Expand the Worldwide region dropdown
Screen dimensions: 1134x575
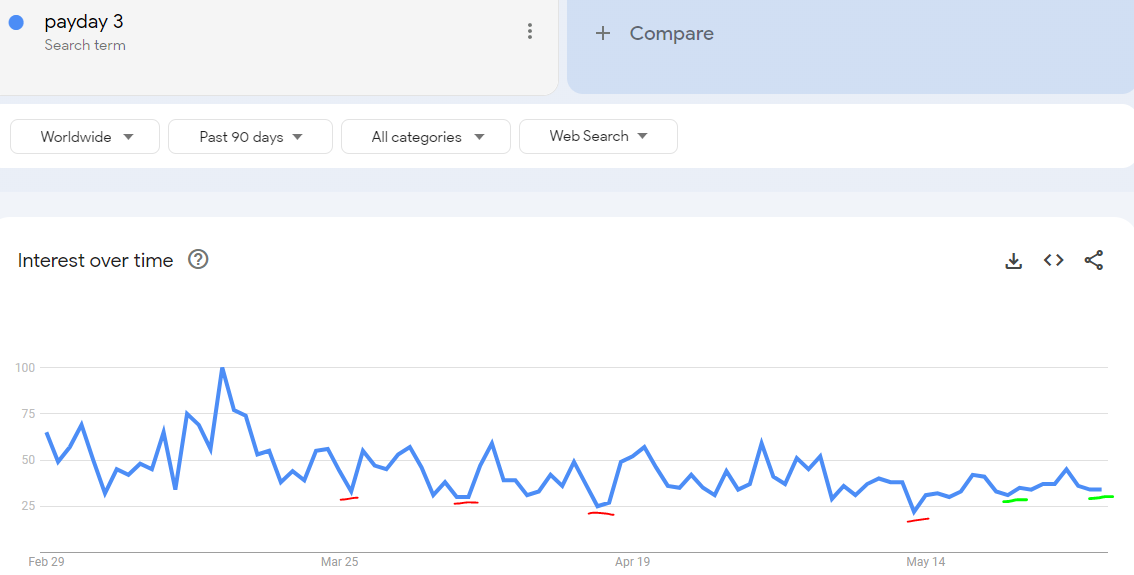(x=85, y=137)
